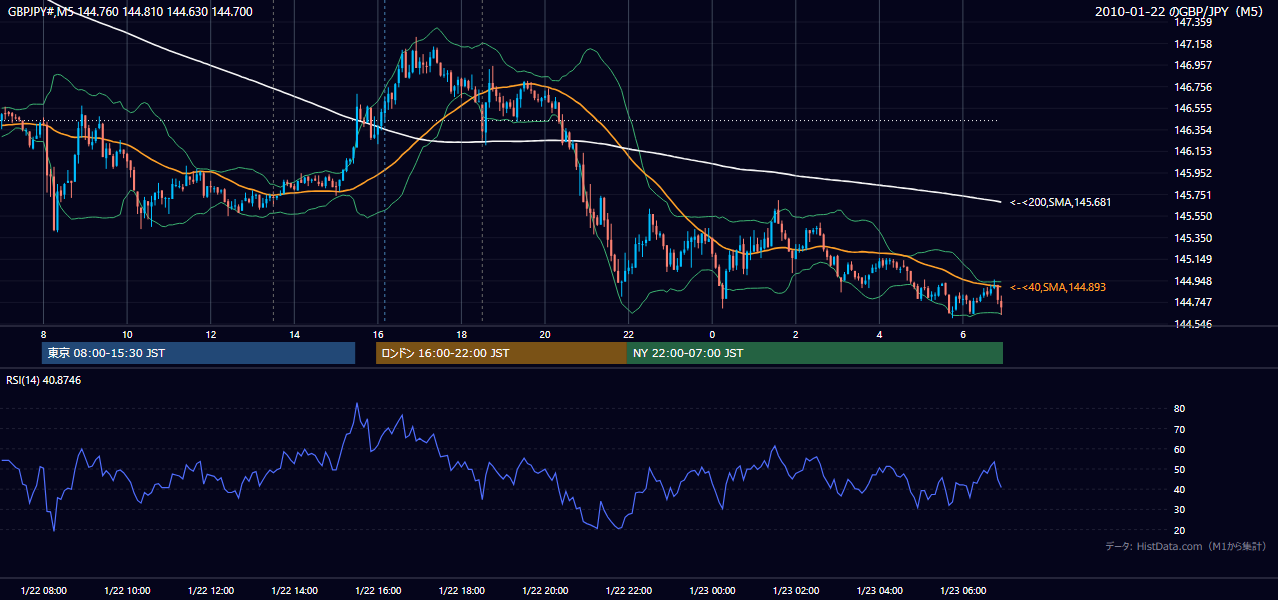Click price axis value 145.149
Screen dimensions: 1278x600
[x=1193, y=259]
